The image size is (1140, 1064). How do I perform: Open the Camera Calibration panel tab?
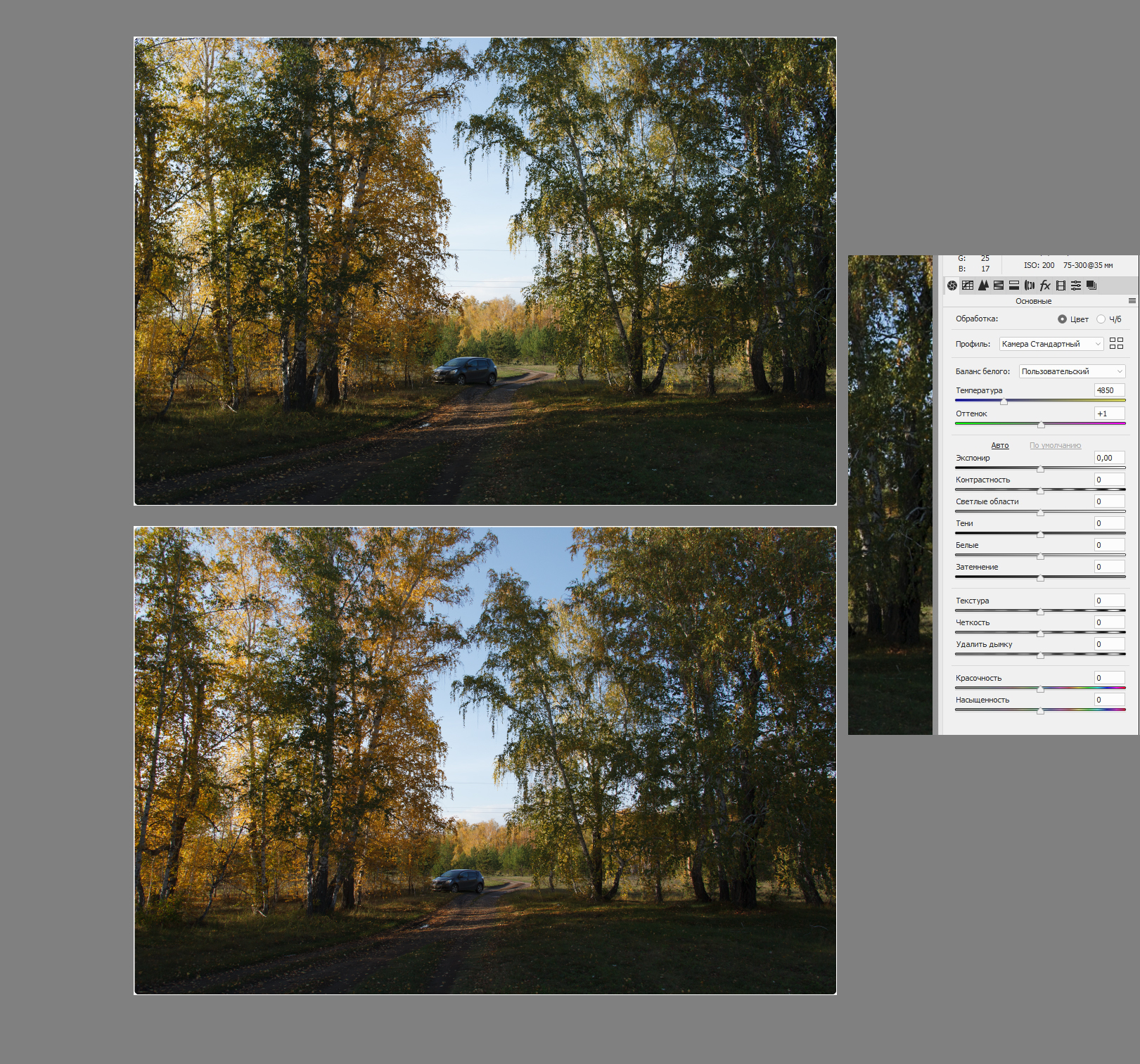(1061, 286)
